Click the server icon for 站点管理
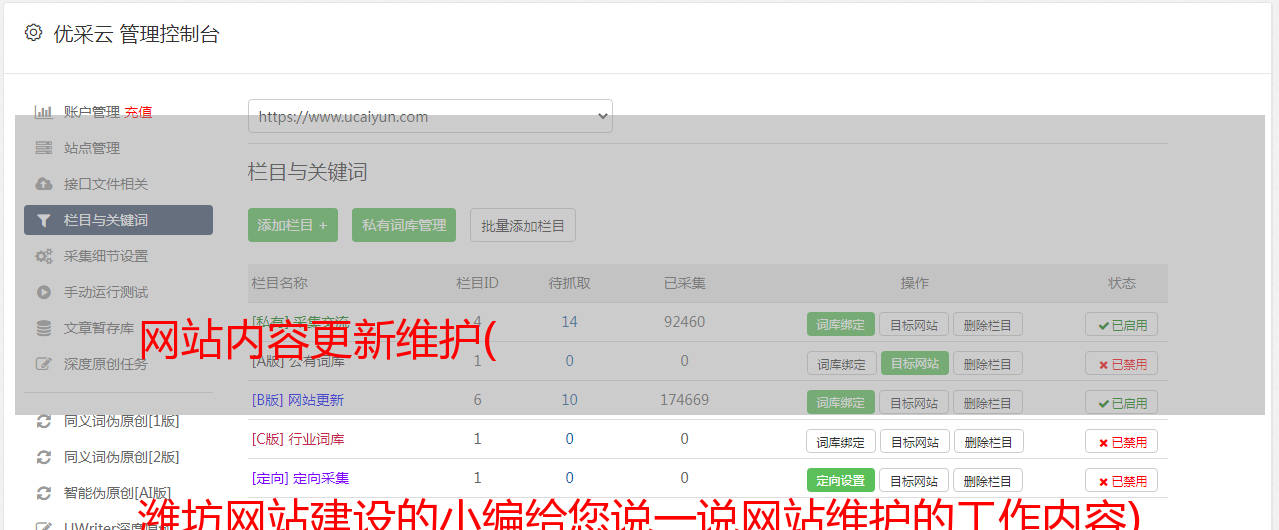Image resolution: width=1279 pixels, height=530 pixels. point(44,148)
